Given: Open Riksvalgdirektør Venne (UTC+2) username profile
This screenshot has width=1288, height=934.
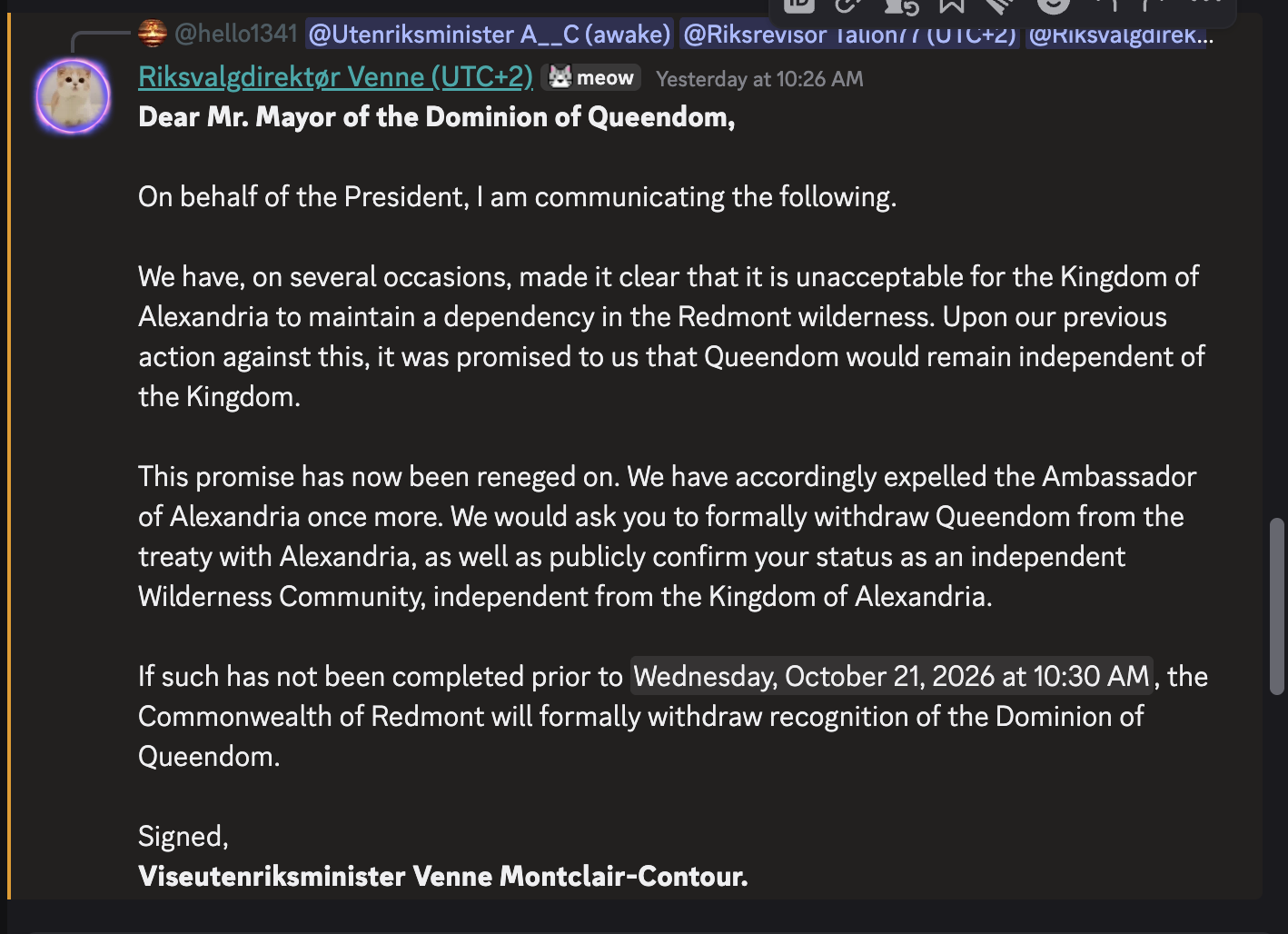Looking at the screenshot, I should pos(335,77).
